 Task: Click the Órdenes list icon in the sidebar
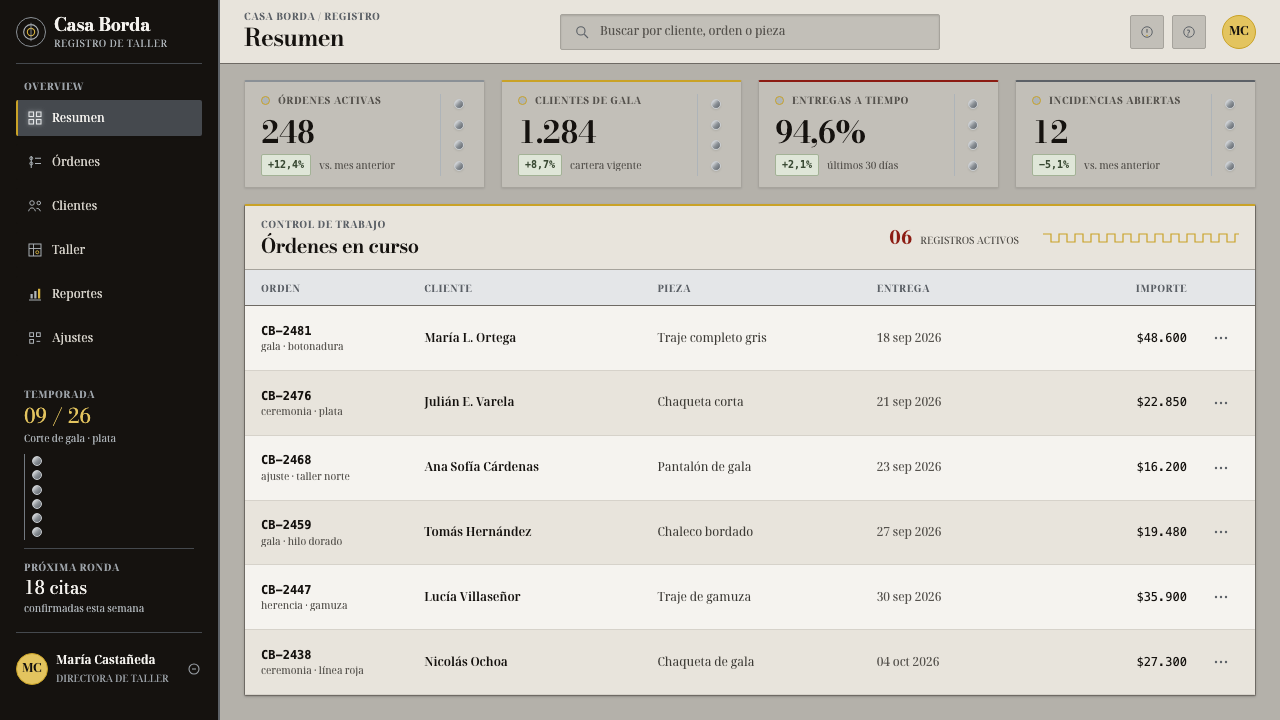(35, 162)
